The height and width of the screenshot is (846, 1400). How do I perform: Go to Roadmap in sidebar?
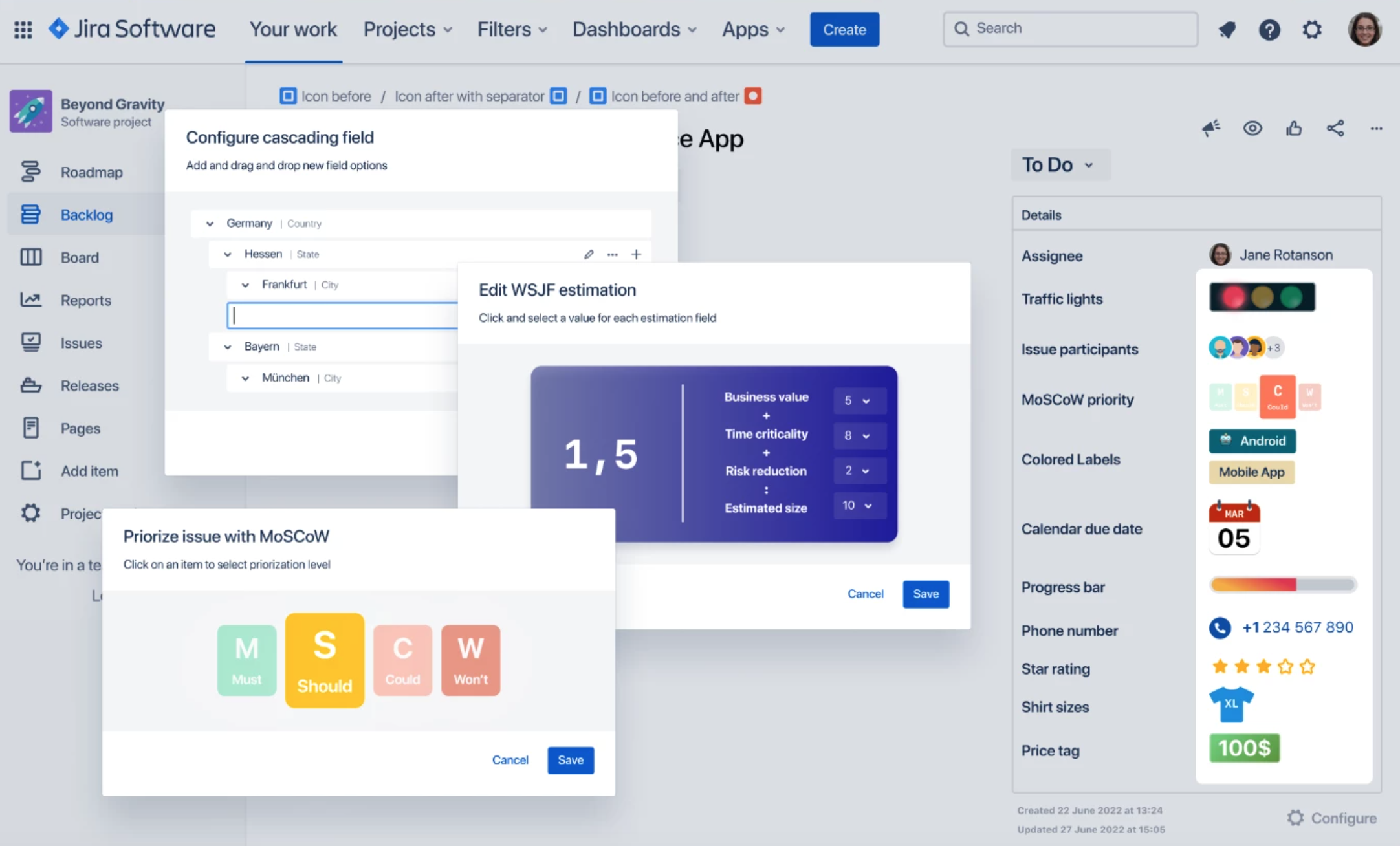coord(92,172)
